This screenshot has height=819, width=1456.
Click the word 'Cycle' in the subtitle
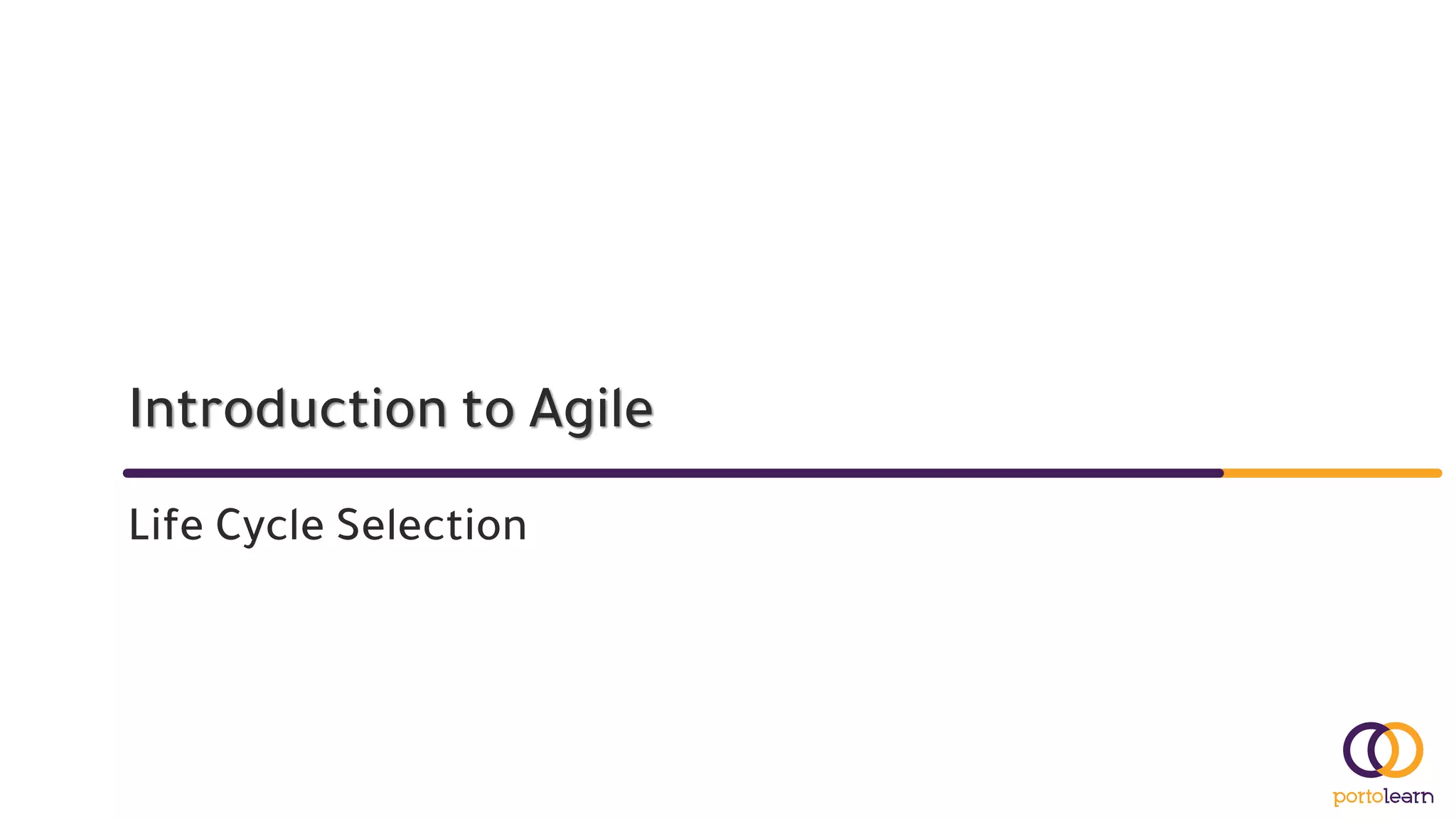pos(270,527)
